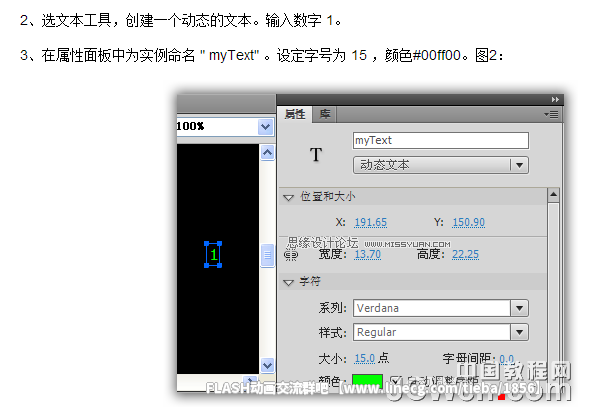This screenshot has width=592, height=407.
Task: Edit the Y value 150.90
Action: point(469,222)
